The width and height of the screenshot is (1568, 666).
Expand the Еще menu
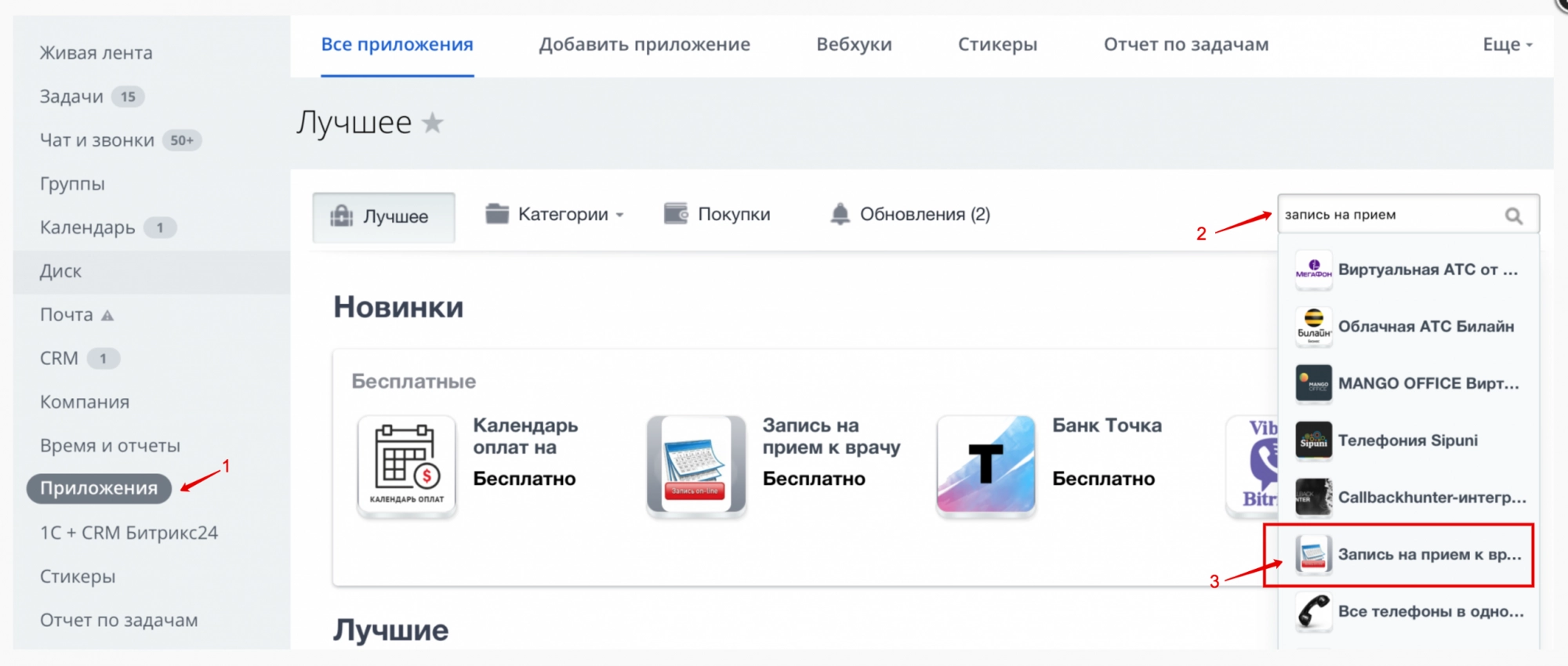(x=1506, y=45)
